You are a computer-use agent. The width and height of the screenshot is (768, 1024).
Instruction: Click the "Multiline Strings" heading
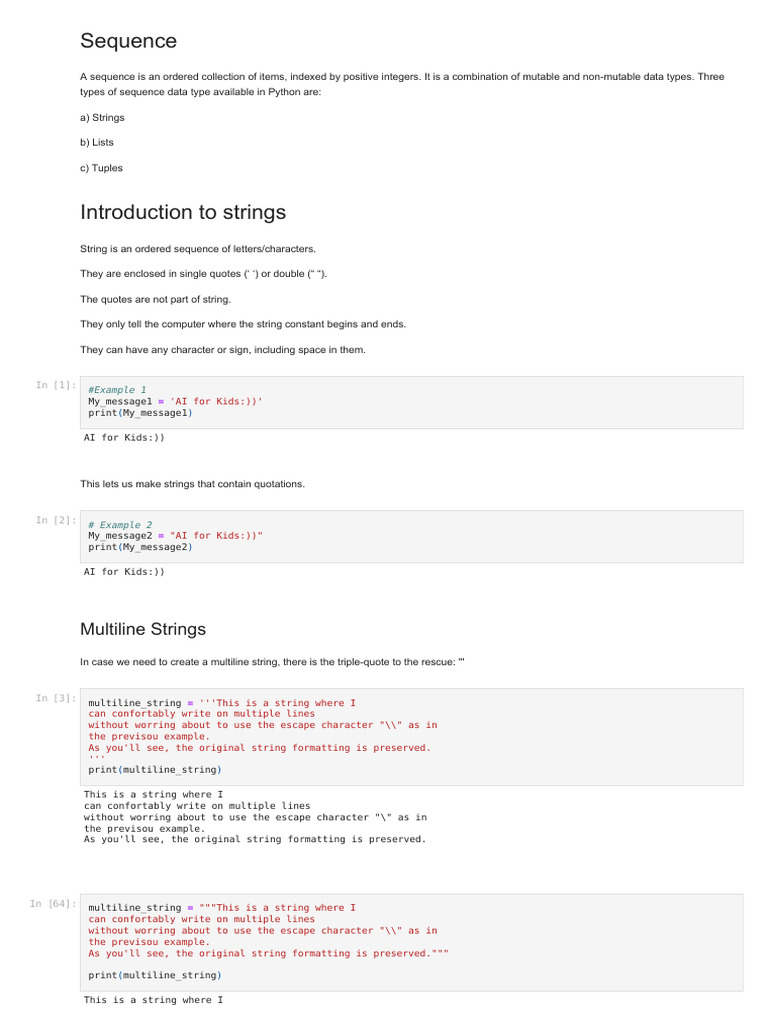coord(143,629)
